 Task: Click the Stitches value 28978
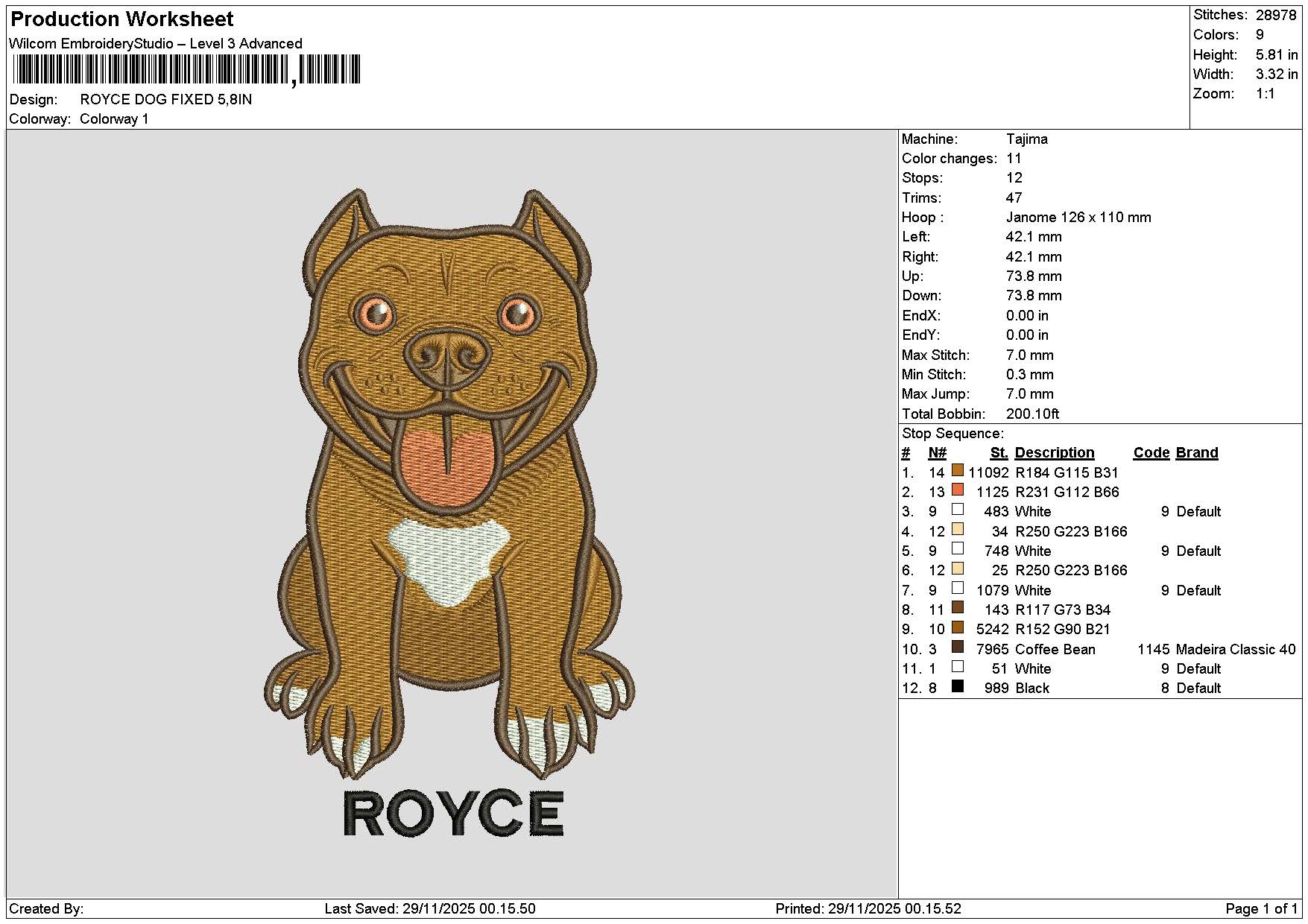1276,15
